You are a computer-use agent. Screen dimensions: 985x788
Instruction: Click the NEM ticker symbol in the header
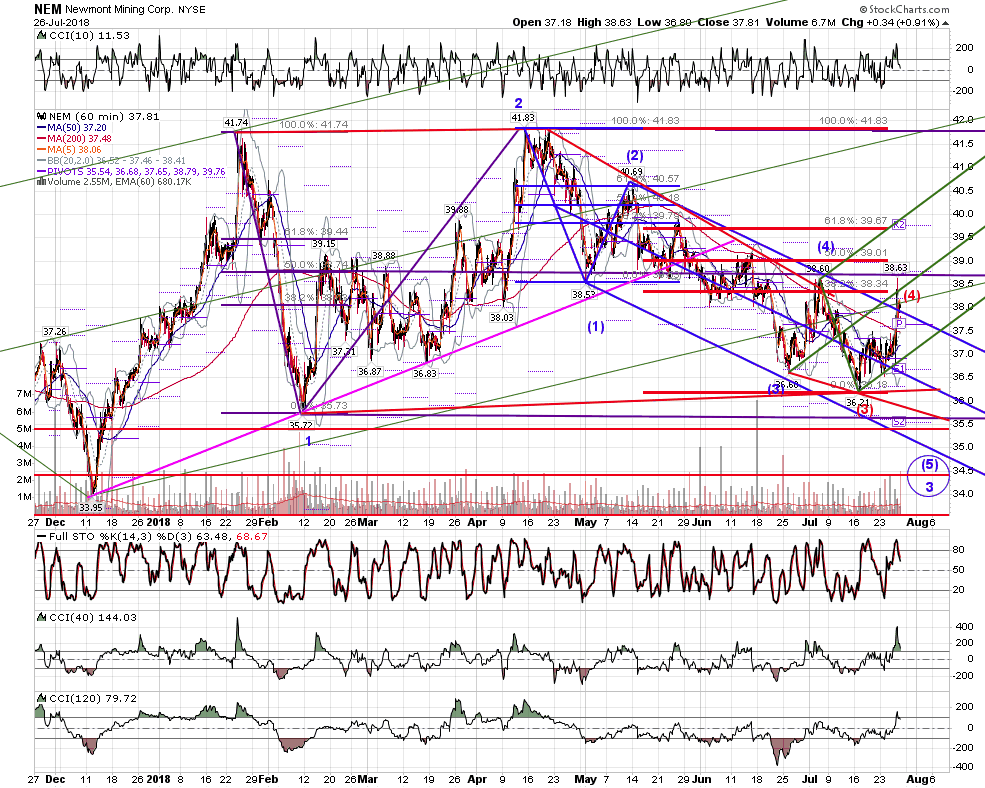[x=48, y=9]
